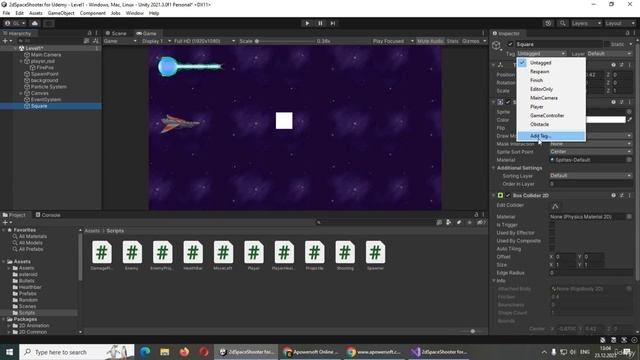Select the Player tag option
Image resolution: width=640 pixels, height=360 pixels.
click(551, 107)
